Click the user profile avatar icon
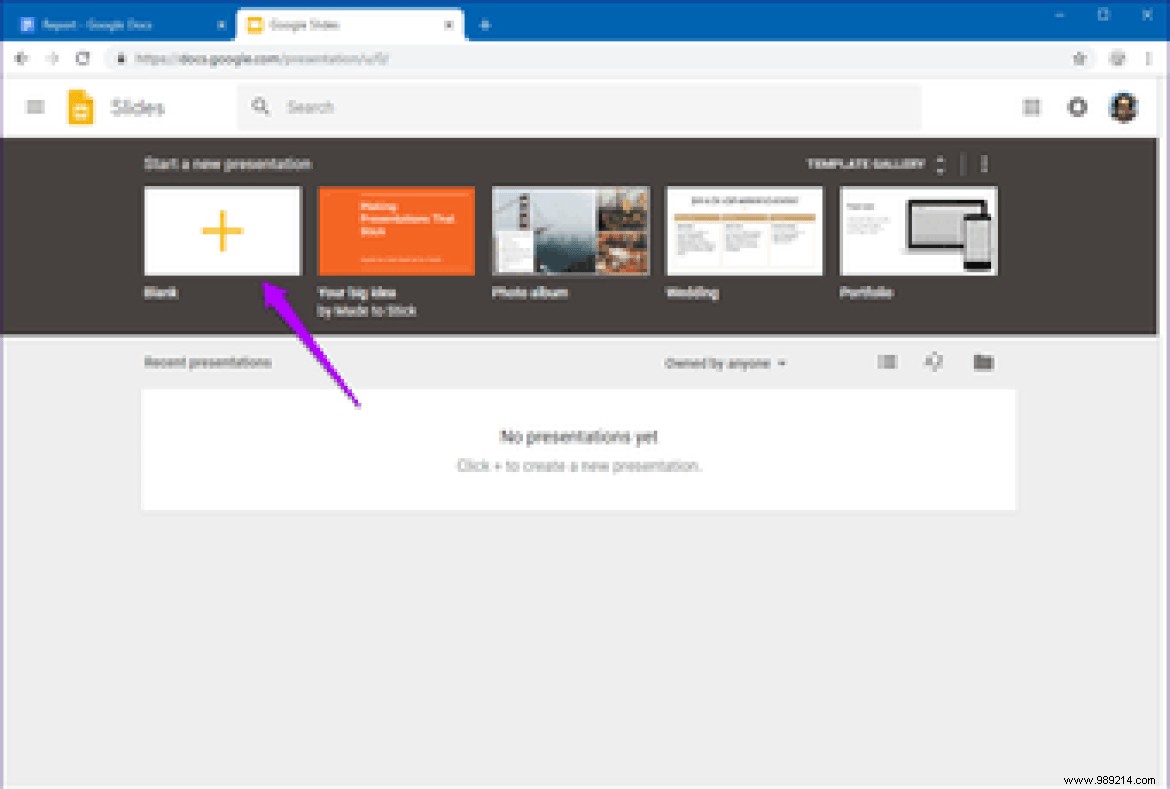The width and height of the screenshot is (1170, 789). 1124,107
